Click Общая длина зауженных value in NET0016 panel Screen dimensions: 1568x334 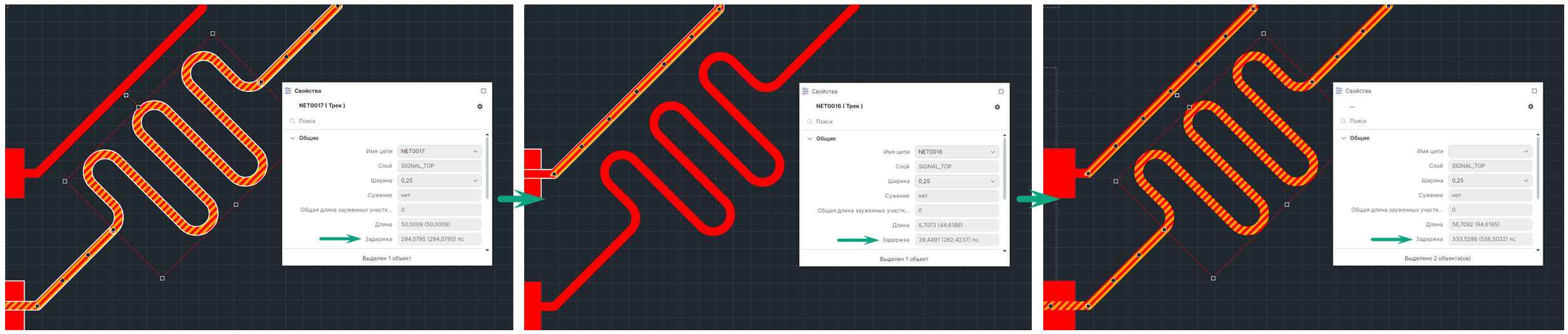[x=957, y=210]
